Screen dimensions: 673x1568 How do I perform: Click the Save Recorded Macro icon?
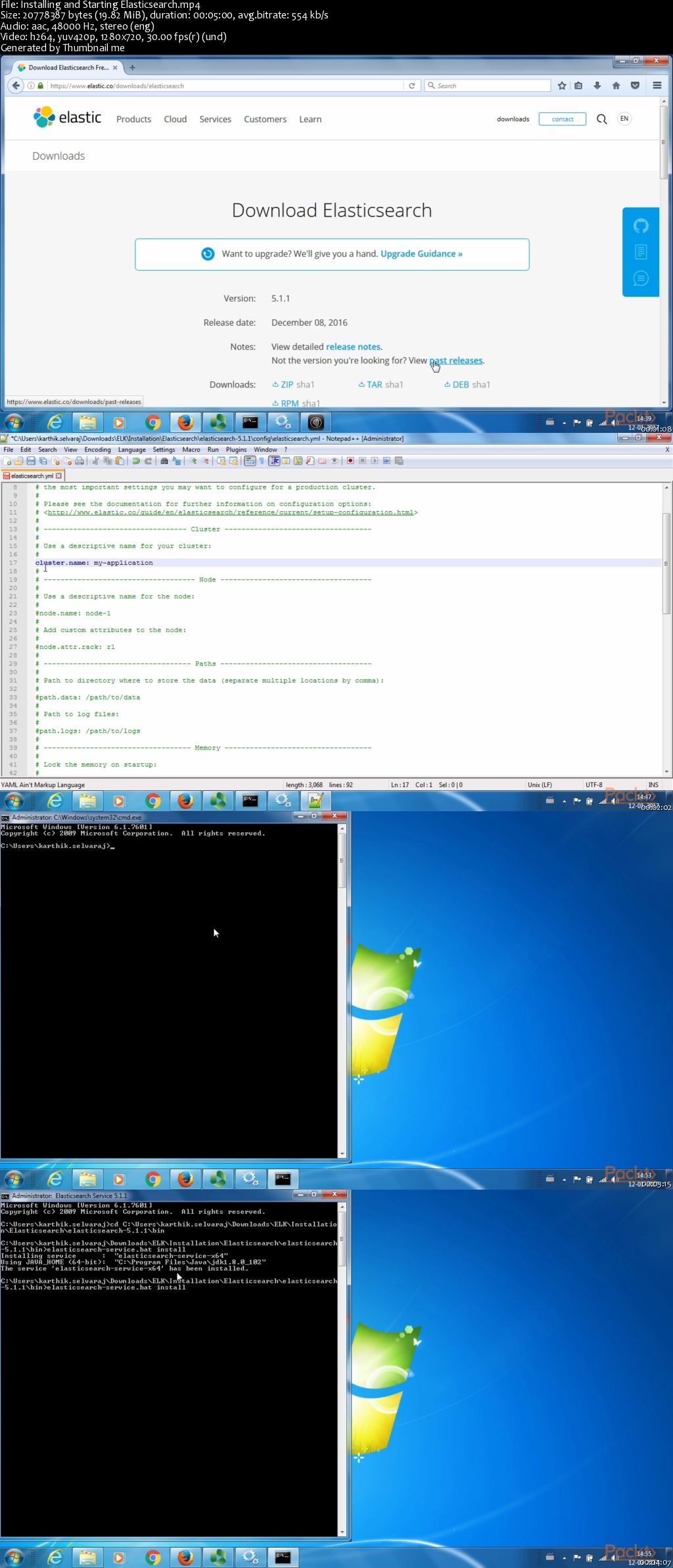pyautogui.click(x=398, y=460)
